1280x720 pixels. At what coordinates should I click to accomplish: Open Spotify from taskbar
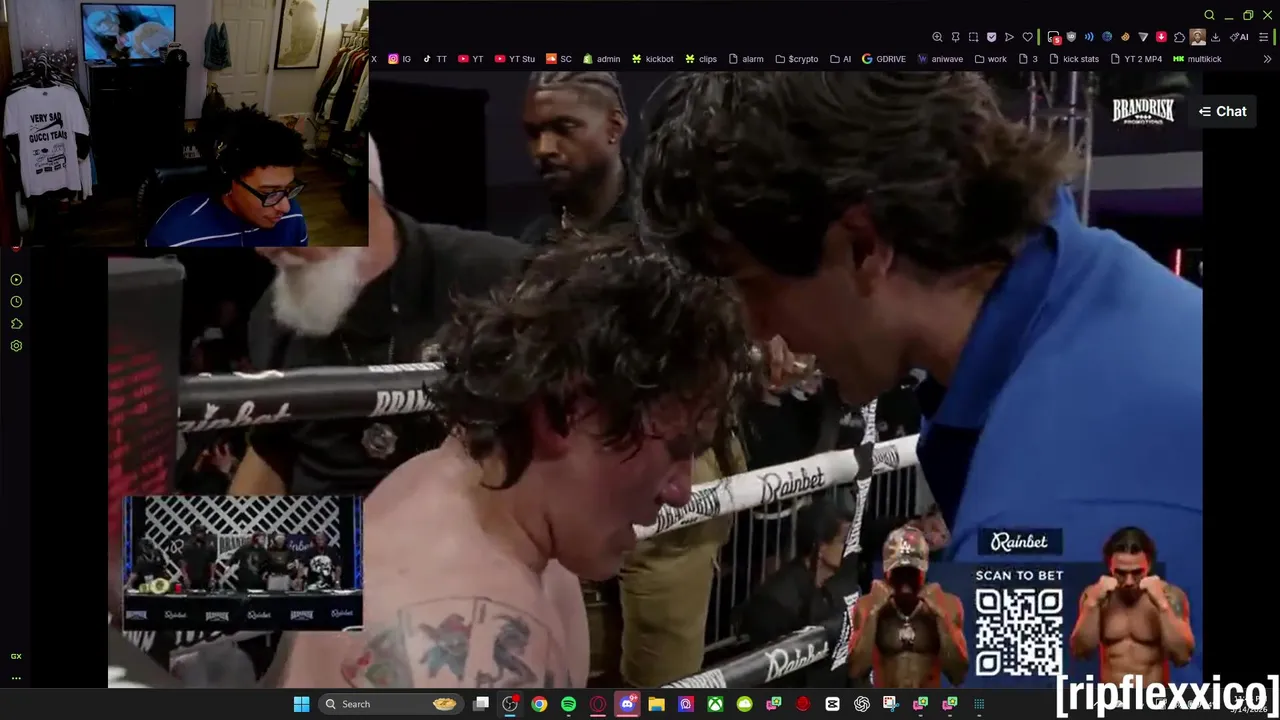click(568, 704)
